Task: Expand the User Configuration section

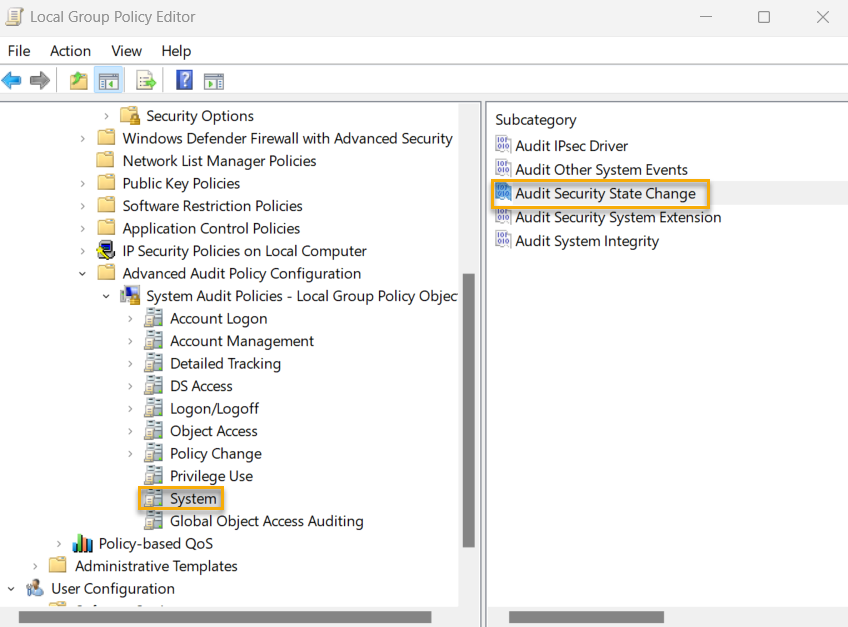Action: [11, 589]
